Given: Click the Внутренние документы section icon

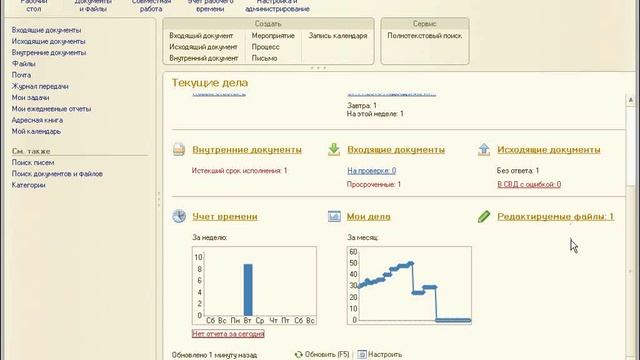Looking at the screenshot, I should coord(179,149).
